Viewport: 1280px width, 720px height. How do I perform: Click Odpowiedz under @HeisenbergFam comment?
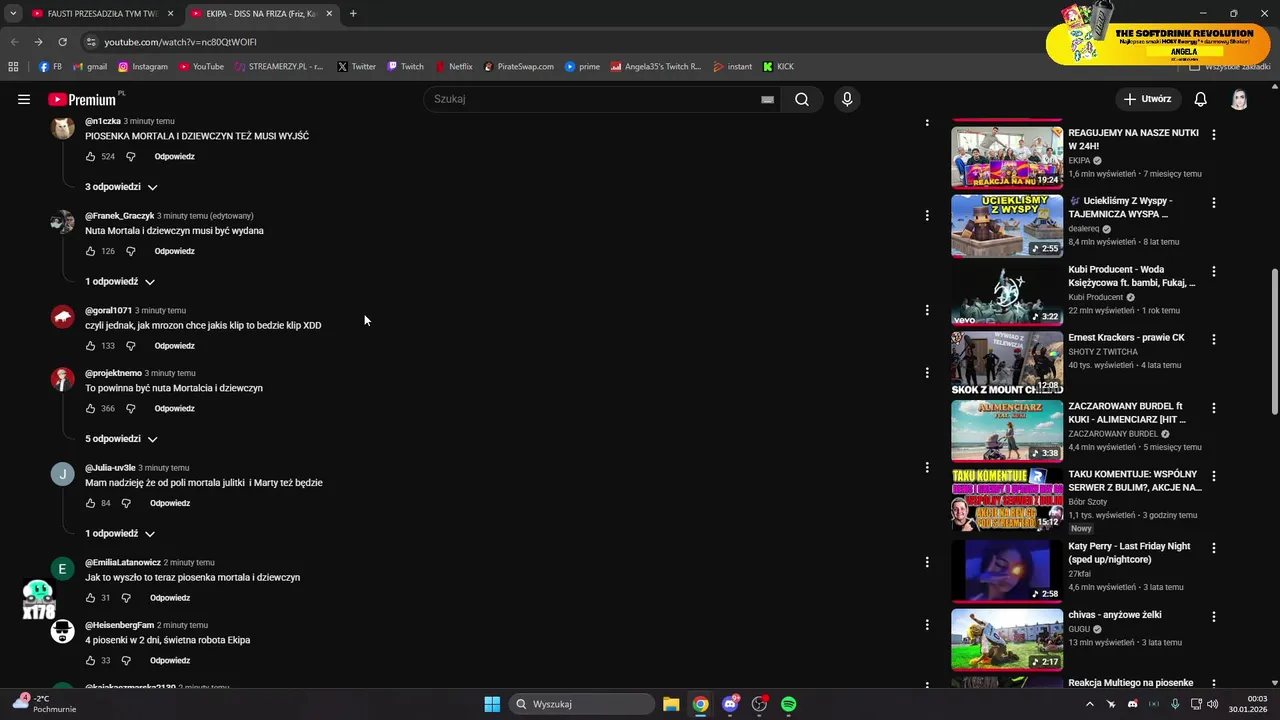170,661
